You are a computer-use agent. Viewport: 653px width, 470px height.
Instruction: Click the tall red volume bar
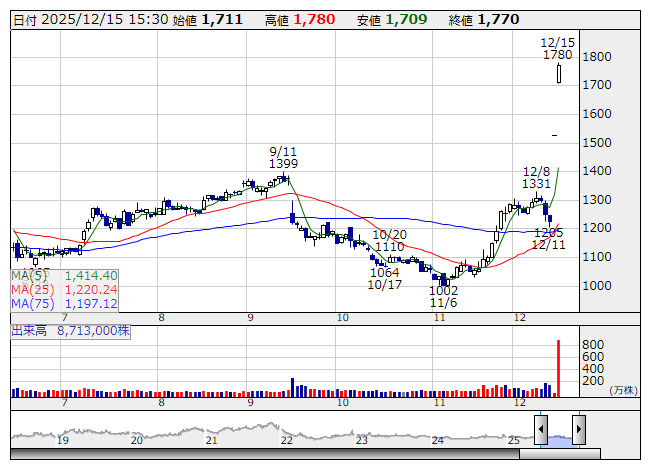click(x=558, y=368)
